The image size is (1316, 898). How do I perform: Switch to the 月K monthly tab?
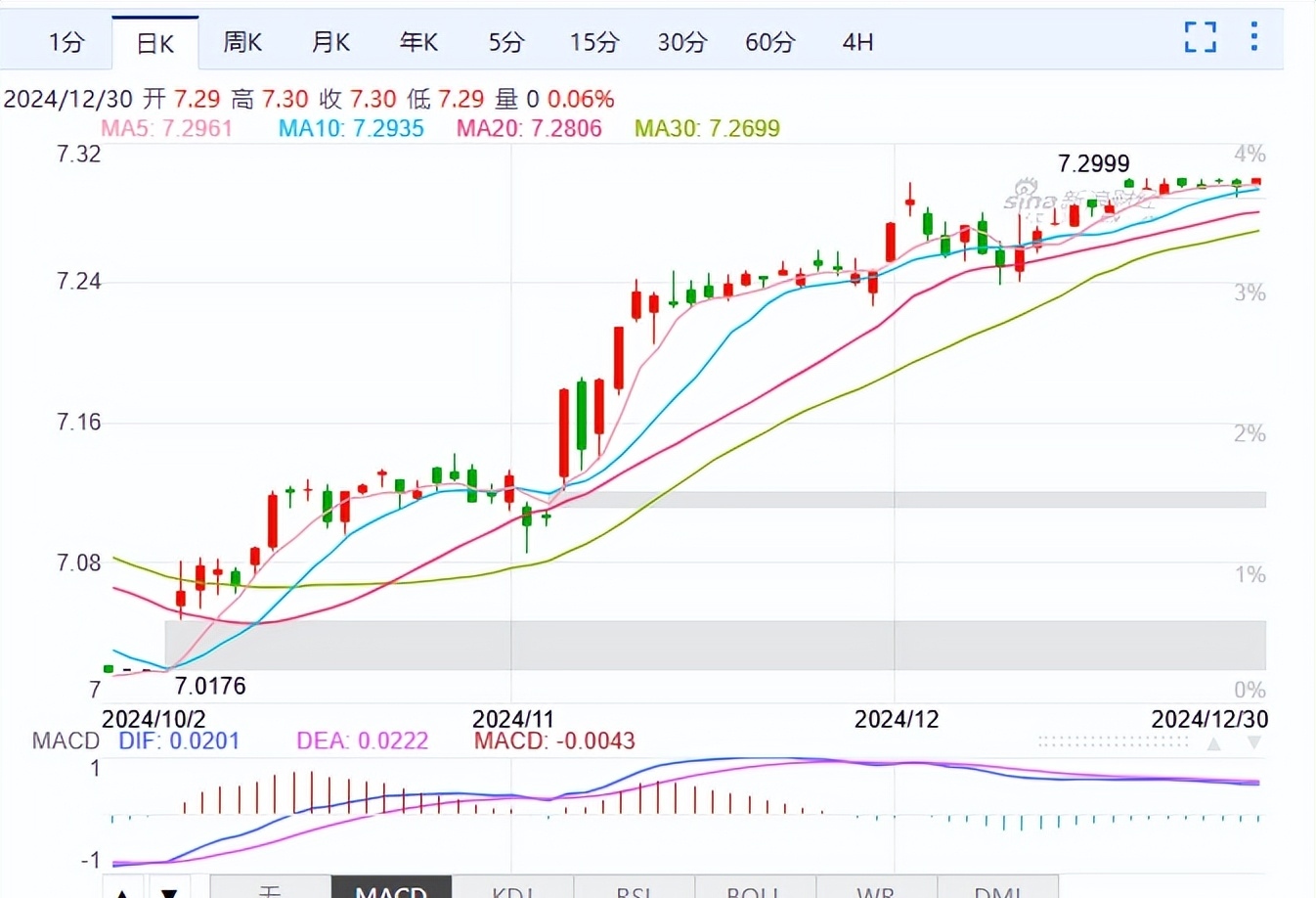tap(330, 42)
